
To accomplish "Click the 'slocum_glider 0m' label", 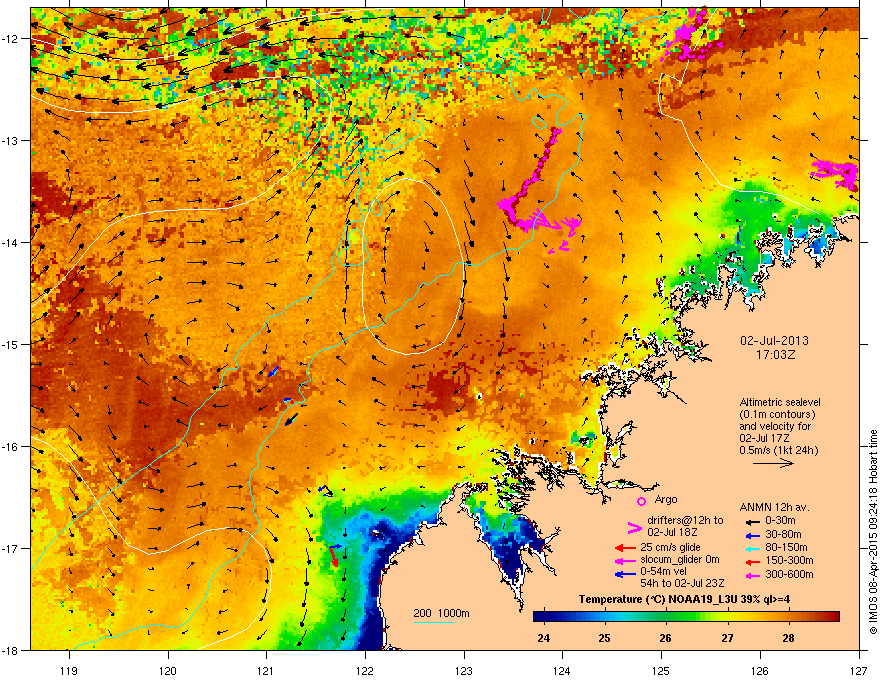I will tap(680, 560).
